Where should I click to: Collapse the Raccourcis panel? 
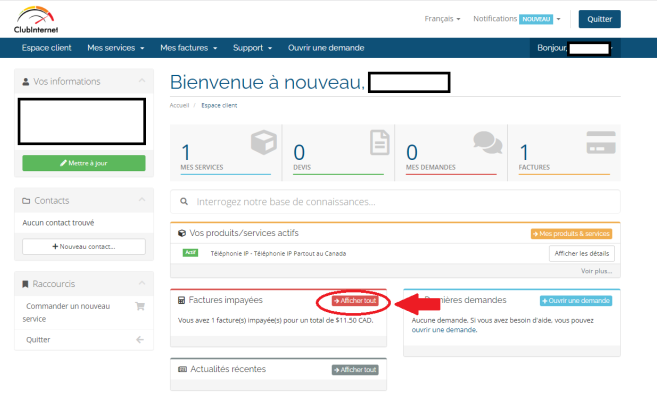[142, 283]
